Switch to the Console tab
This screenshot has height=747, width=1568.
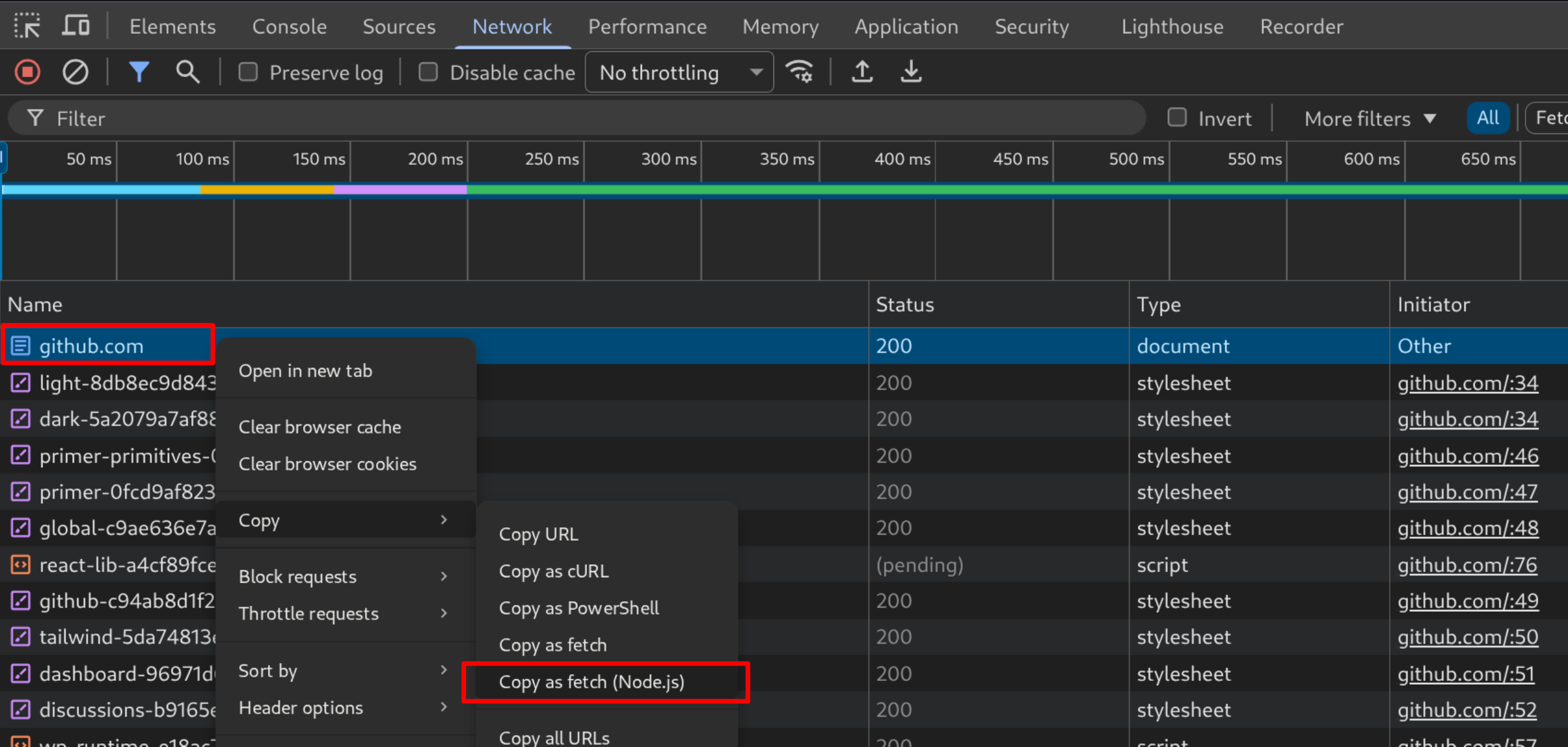pyautogui.click(x=289, y=27)
